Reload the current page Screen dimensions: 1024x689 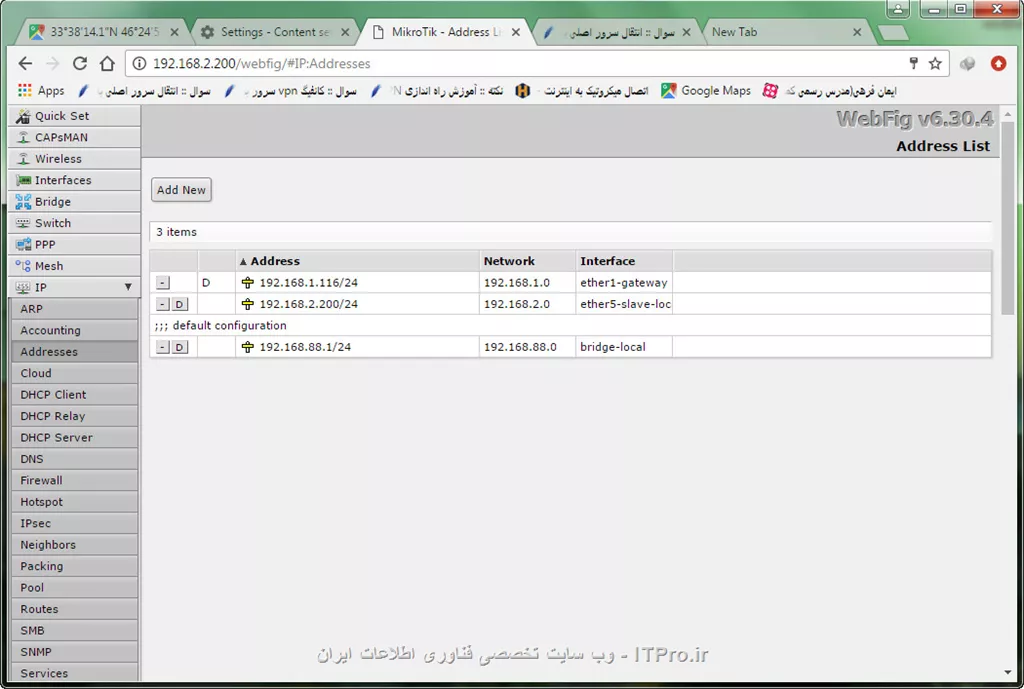coord(80,63)
